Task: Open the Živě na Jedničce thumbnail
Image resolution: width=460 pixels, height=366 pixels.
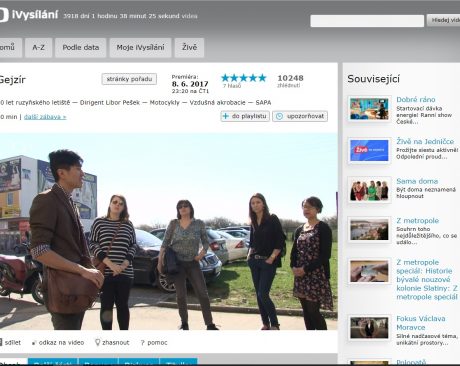Action: [x=369, y=150]
